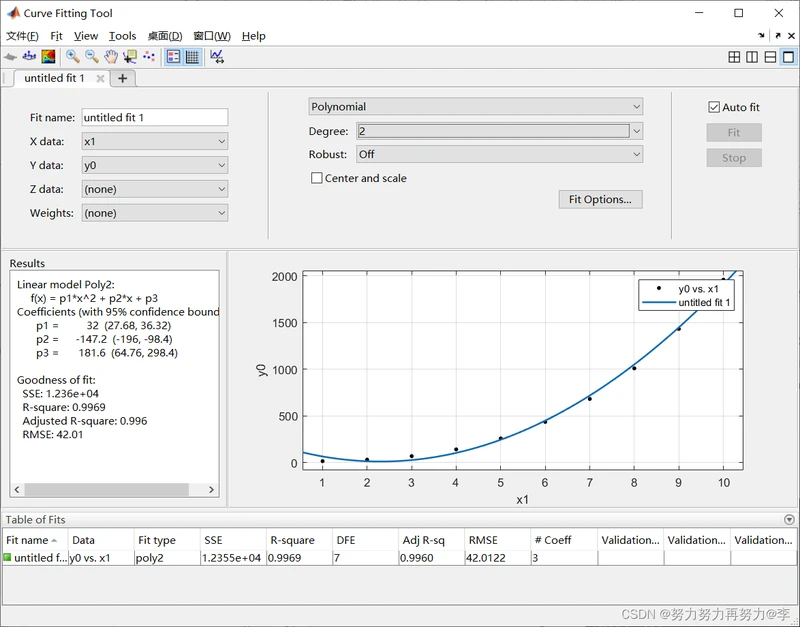Screen dimensions: 800x627
Task: Add a new fit with the plus tab
Action: point(122,78)
